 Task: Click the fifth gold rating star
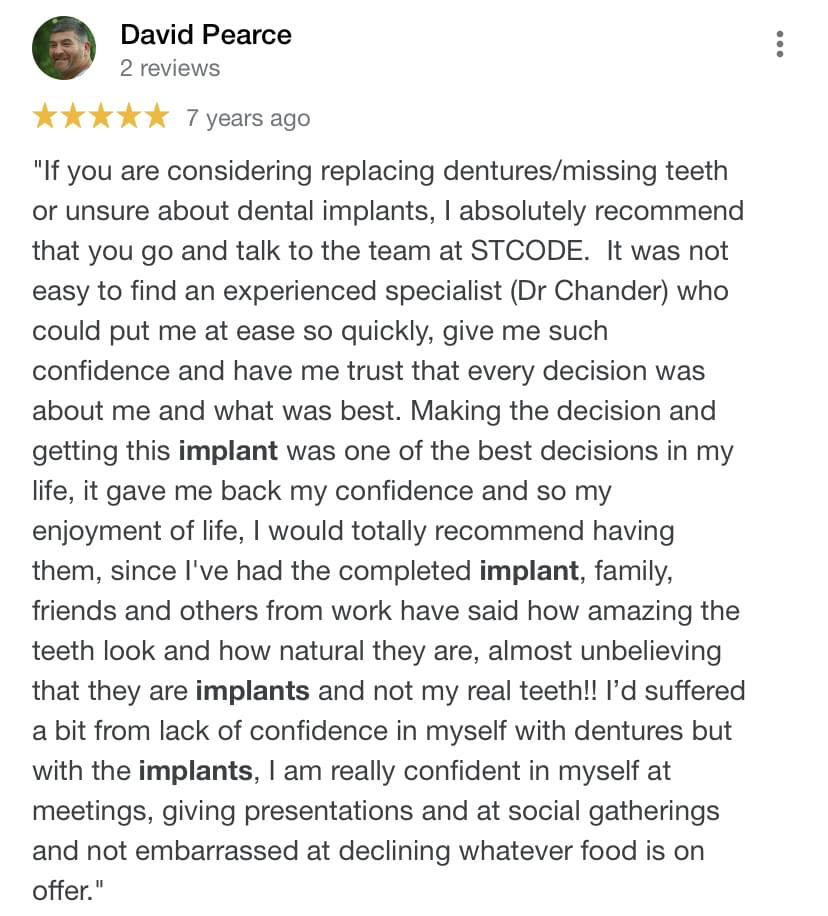click(157, 117)
